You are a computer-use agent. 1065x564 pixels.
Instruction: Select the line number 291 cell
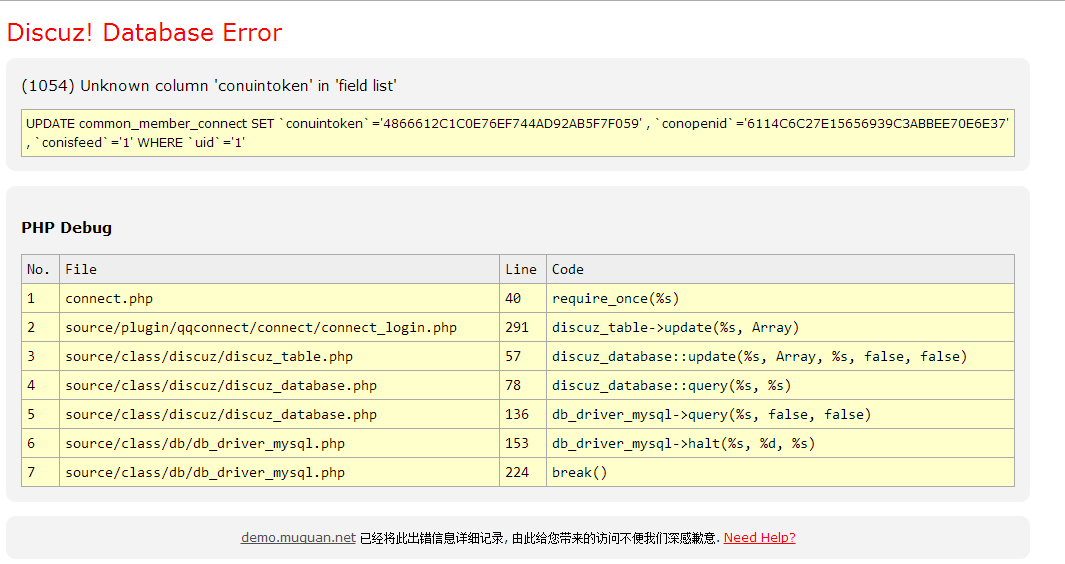(517, 327)
